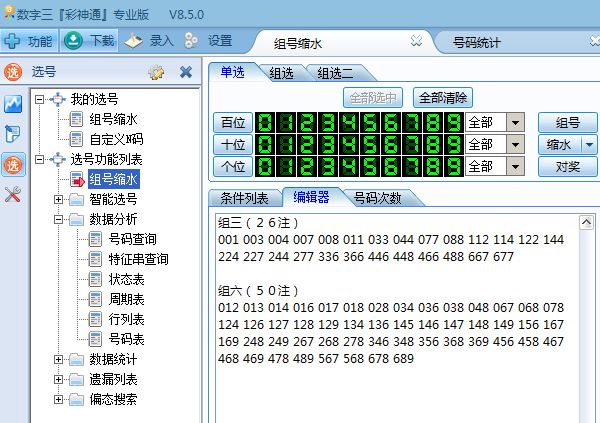Expand the 遗漏列表 folder

pos(58,379)
